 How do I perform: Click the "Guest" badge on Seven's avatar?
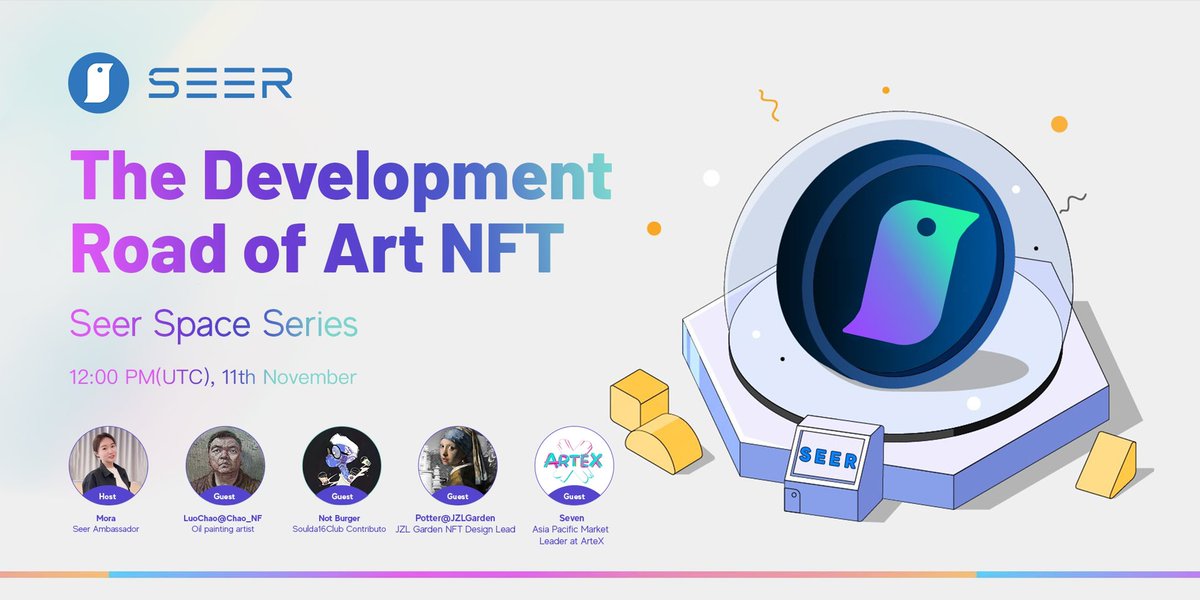click(574, 496)
